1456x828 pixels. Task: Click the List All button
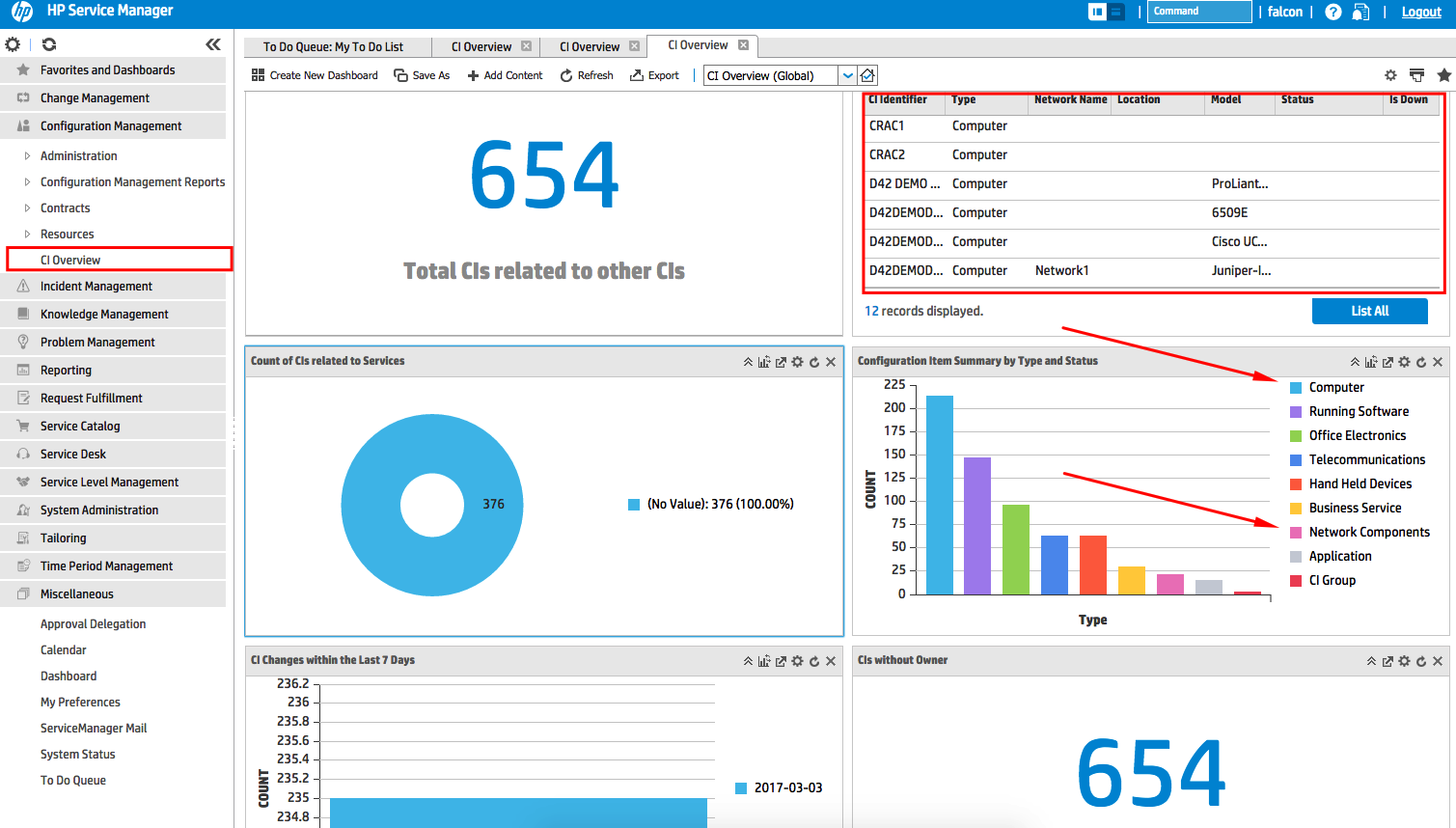click(x=1369, y=311)
